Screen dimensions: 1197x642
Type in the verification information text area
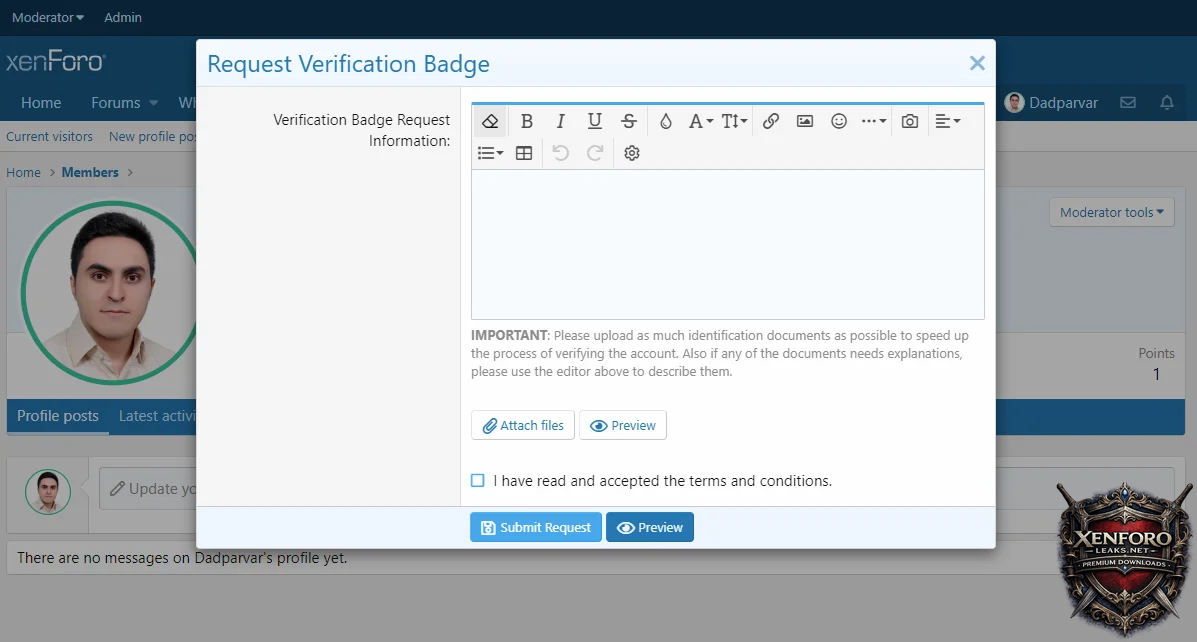(727, 244)
